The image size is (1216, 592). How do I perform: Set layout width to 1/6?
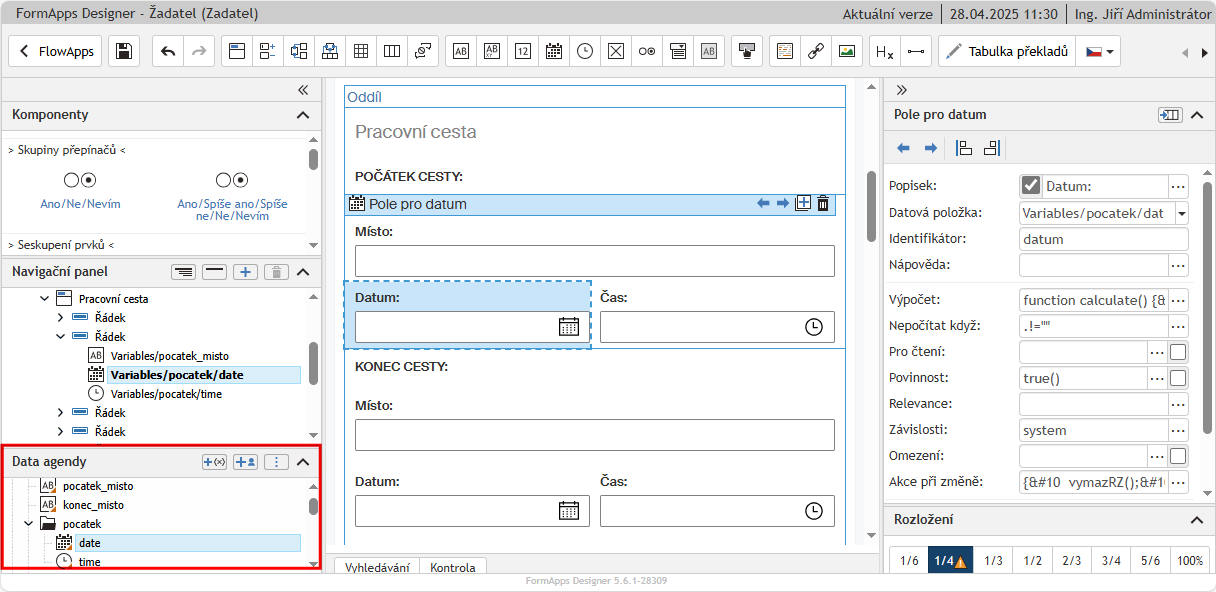909,561
